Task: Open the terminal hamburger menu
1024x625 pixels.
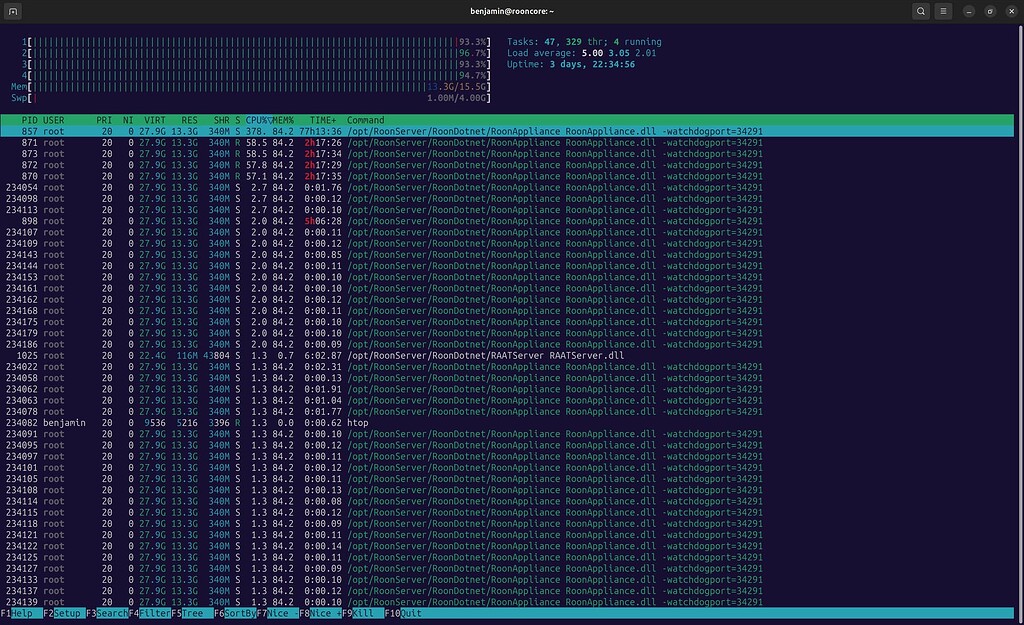Action: (x=944, y=11)
